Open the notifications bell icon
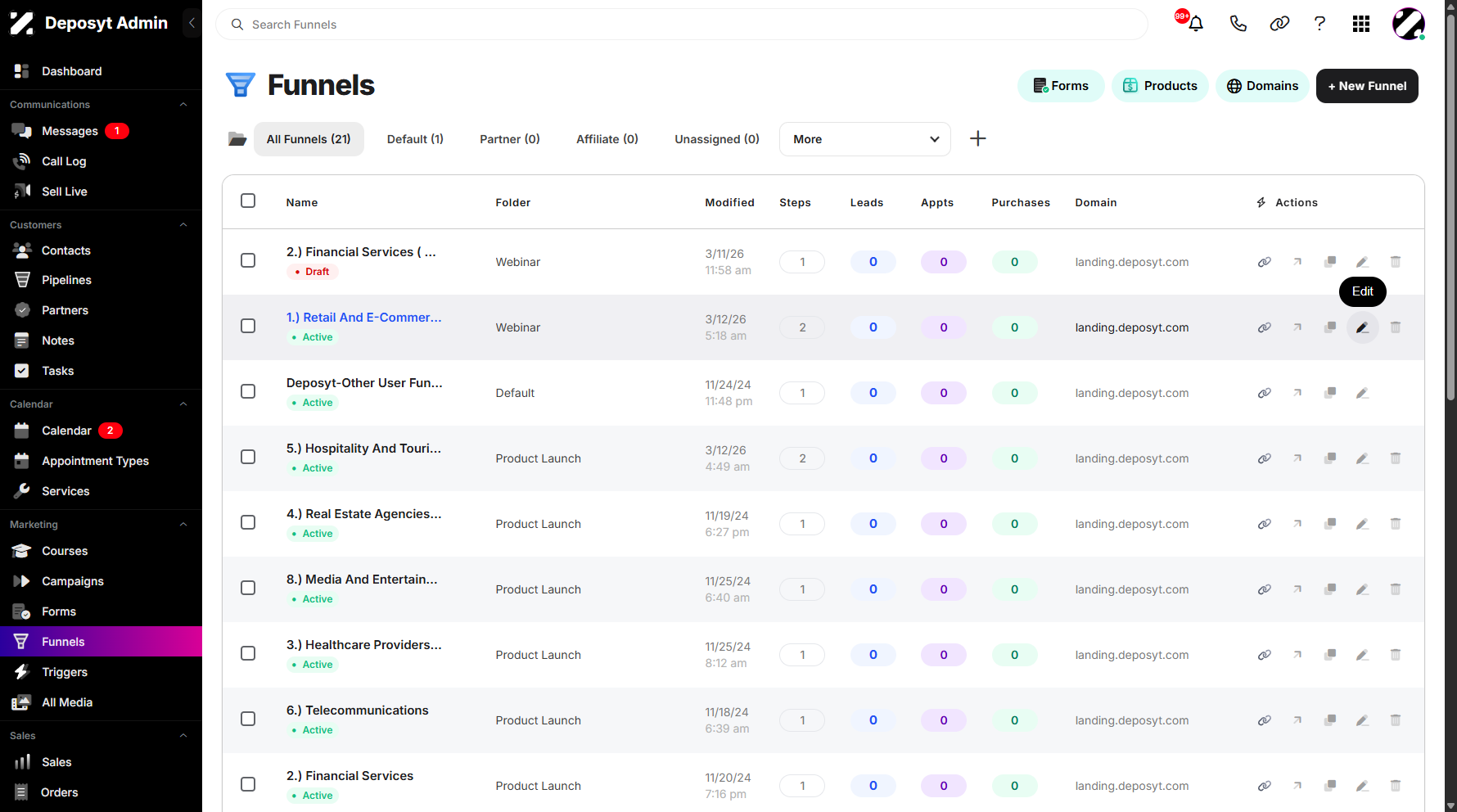Image resolution: width=1457 pixels, height=812 pixels. (x=1195, y=24)
